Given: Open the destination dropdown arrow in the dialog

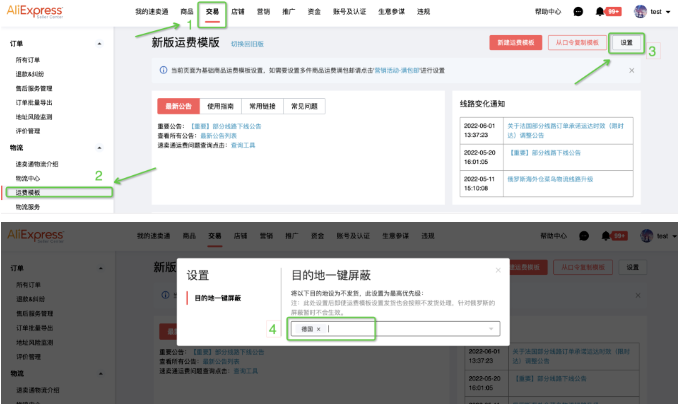Looking at the screenshot, I should [491, 329].
